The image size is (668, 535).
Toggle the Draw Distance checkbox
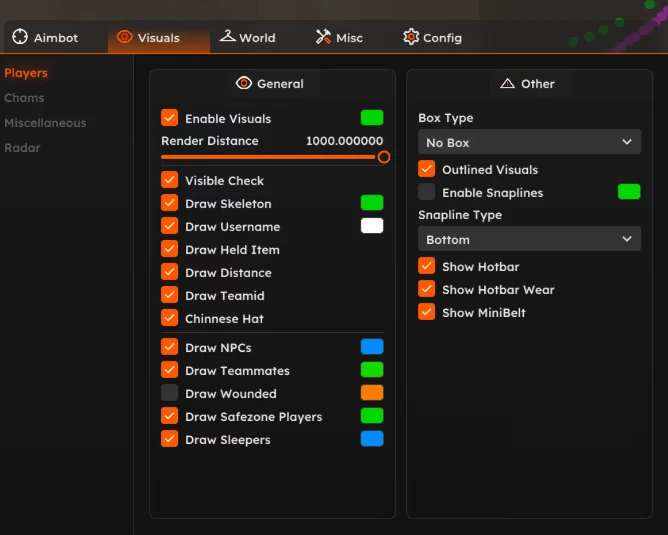click(170, 272)
